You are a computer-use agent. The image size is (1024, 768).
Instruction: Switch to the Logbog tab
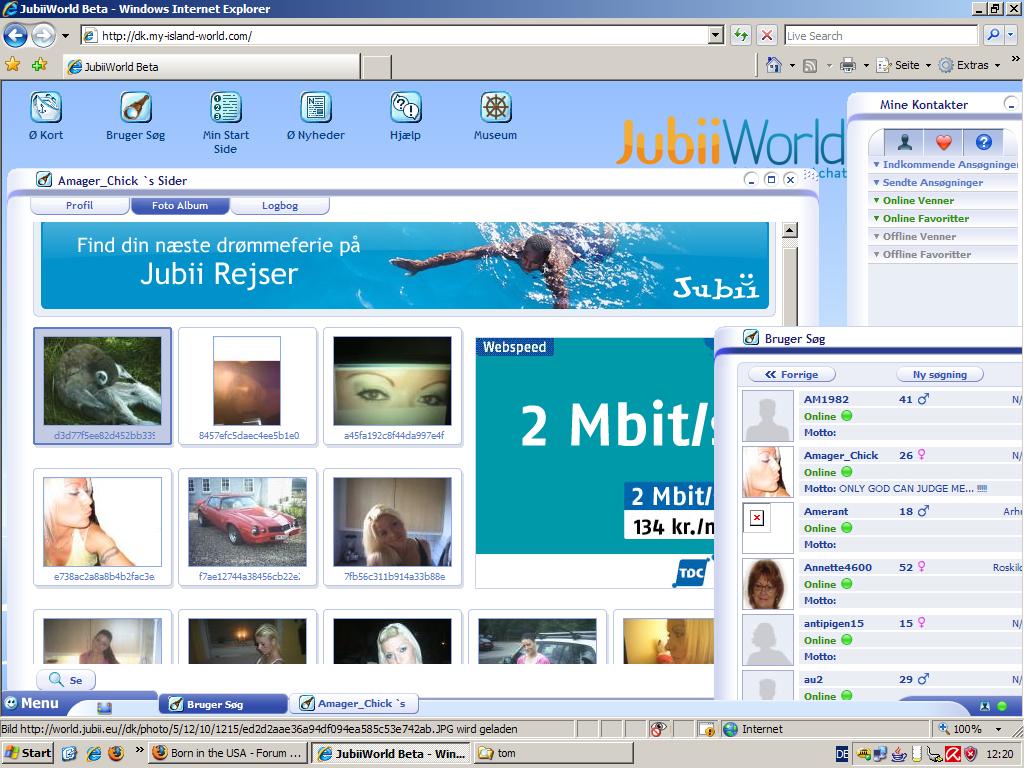[280, 206]
